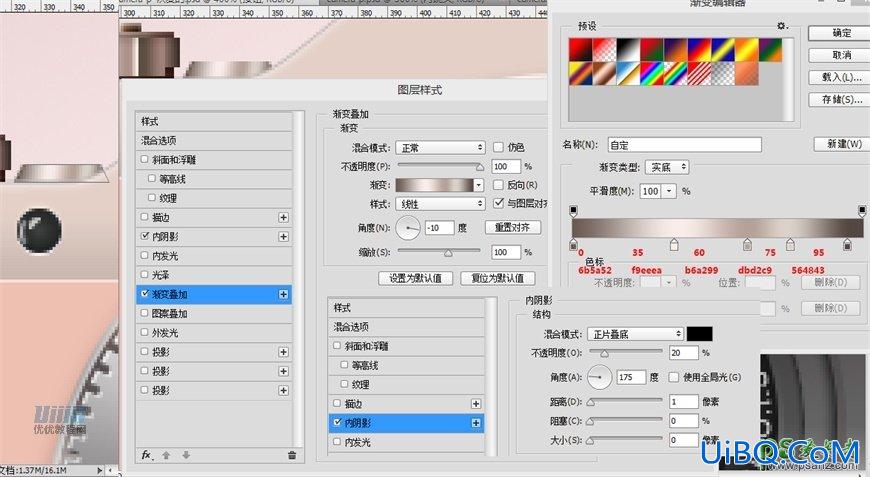Open 混合模式 dropdown showing 正常
The height and width of the screenshot is (477, 870).
tap(441, 148)
